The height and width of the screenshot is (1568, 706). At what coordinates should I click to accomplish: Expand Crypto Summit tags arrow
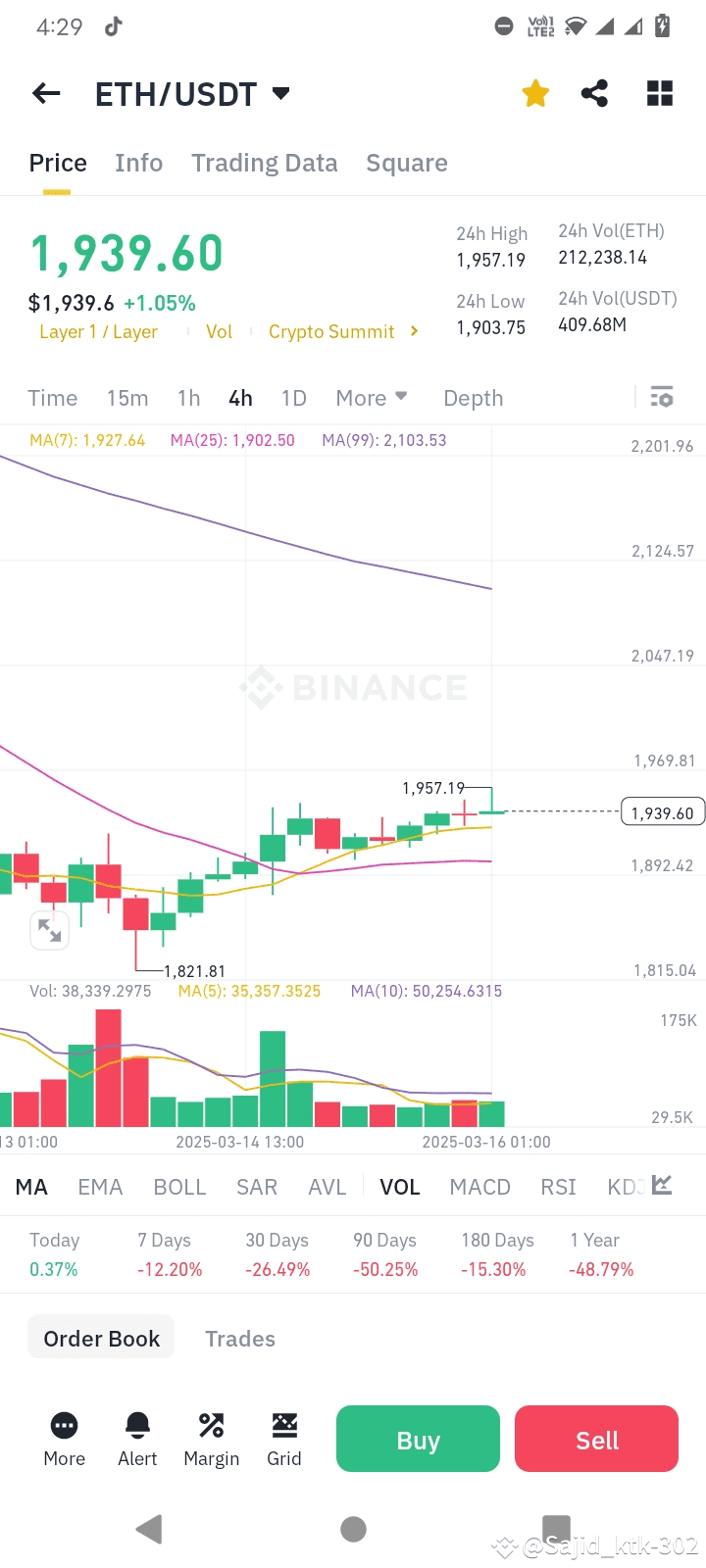(415, 331)
